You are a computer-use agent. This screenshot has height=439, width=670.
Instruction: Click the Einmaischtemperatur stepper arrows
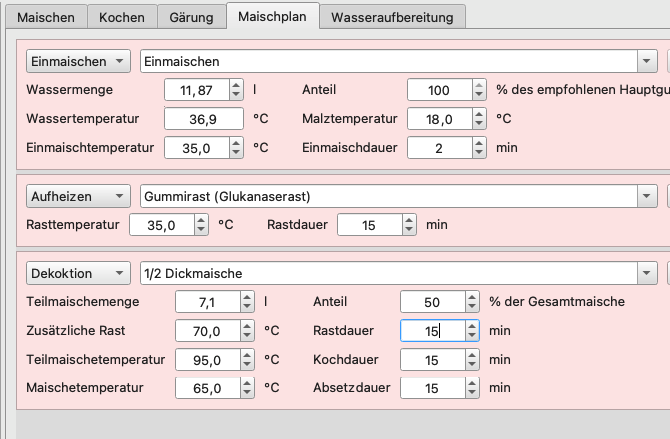235,148
